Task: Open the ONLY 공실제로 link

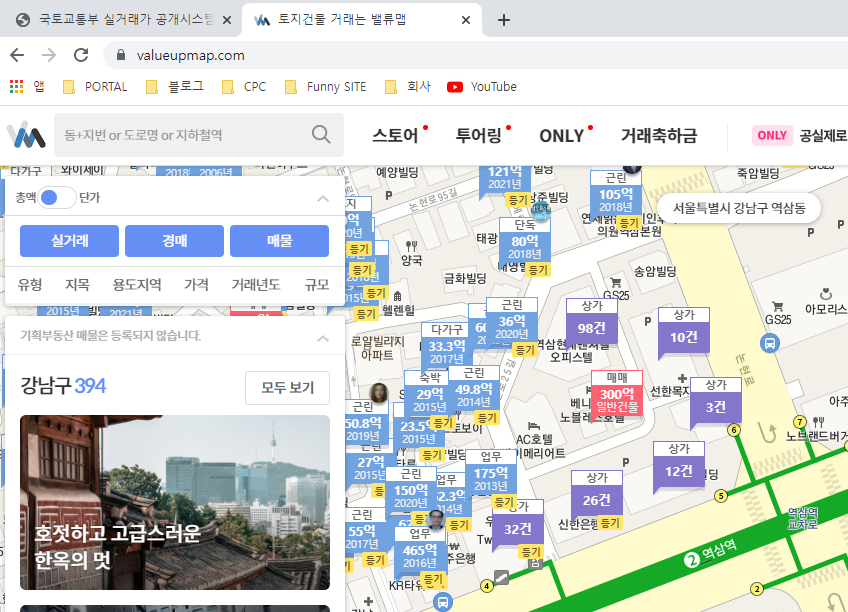Action: pyautogui.click(x=799, y=135)
